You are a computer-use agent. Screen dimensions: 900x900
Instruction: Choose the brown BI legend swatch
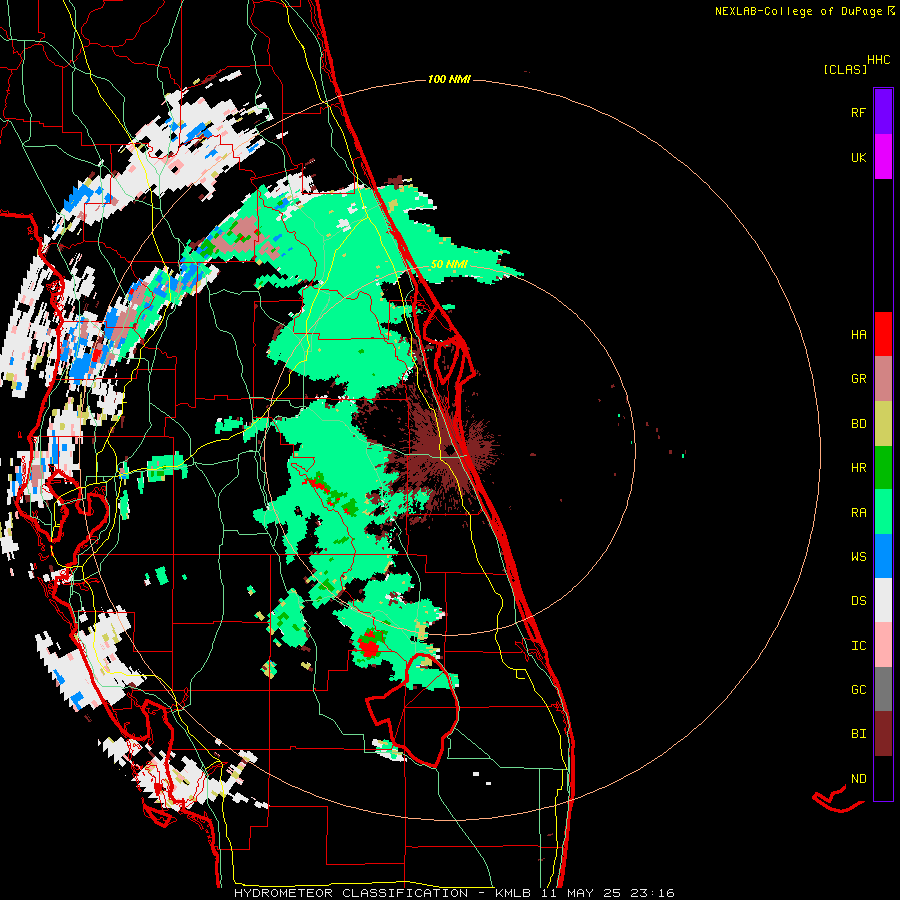pos(883,734)
